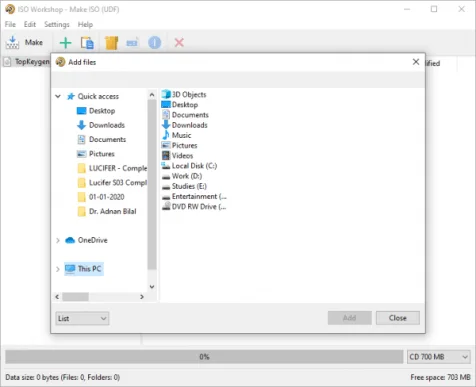Click the blue info properties icon

coord(154,43)
